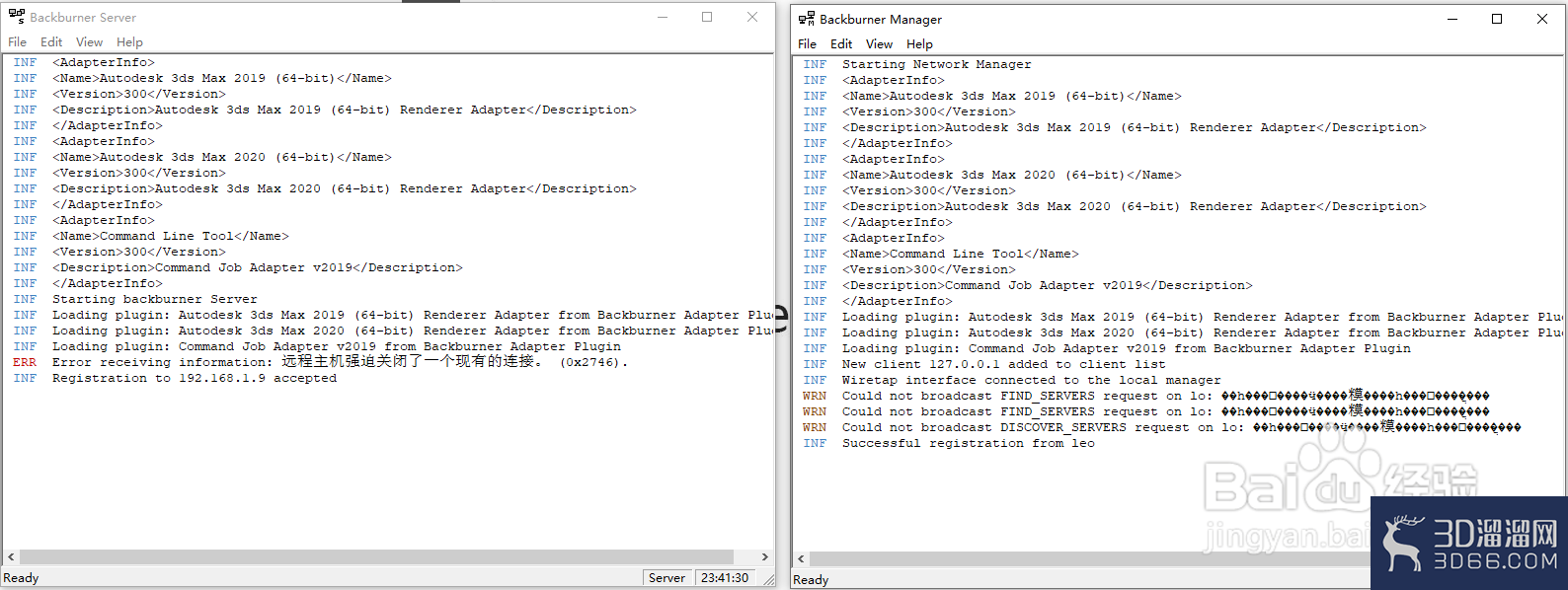Select 'Registration to 192.168.1.9 accepted' line
Viewport: 1568px width, 590px height.
tap(175, 378)
